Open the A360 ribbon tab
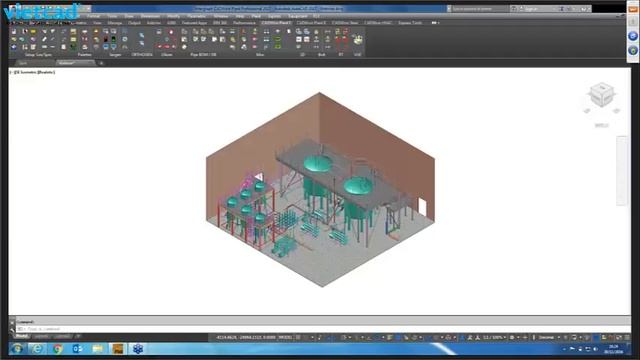Viewport: 640px width, 360px height. point(171,22)
